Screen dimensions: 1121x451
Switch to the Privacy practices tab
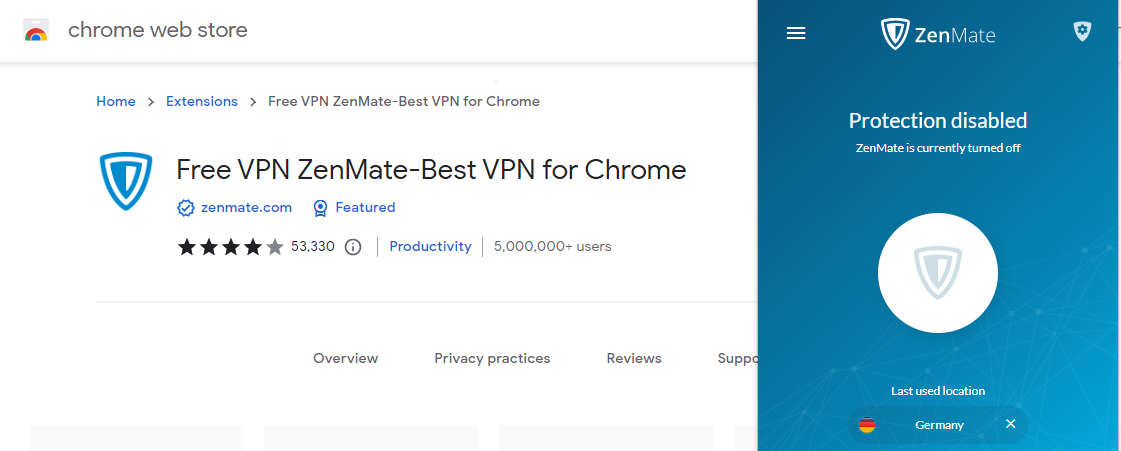click(492, 358)
